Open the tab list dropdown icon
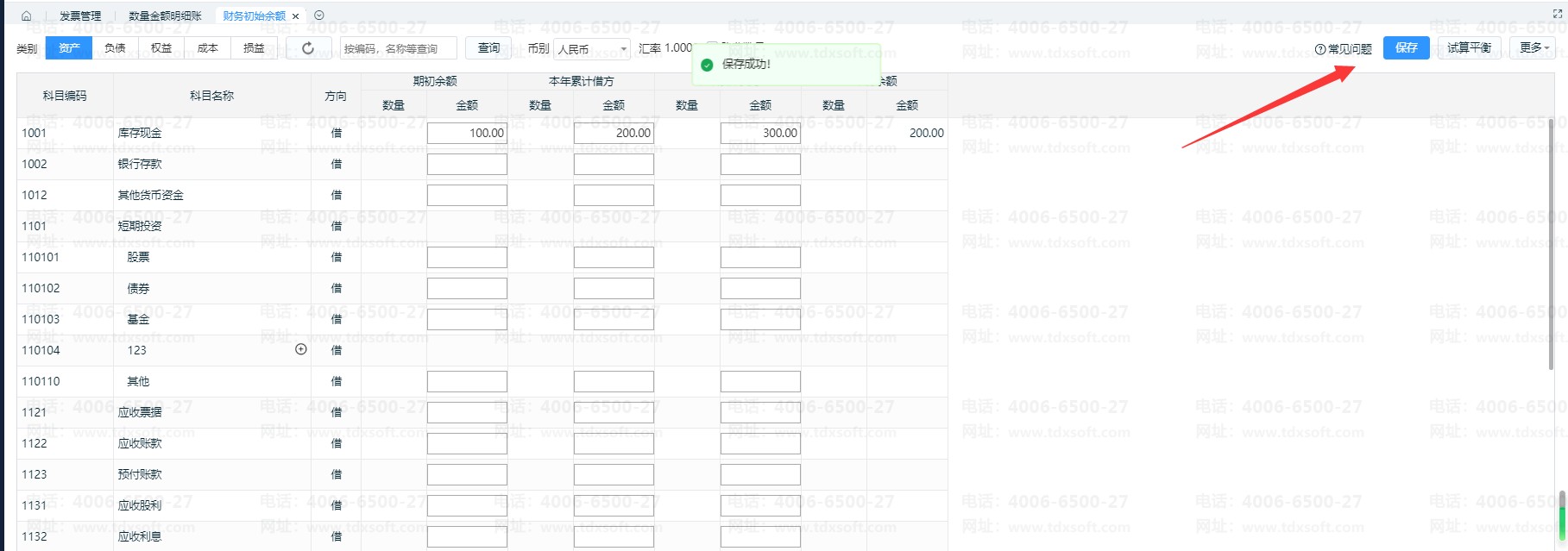The width and height of the screenshot is (1568, 551). pos(319,16)
